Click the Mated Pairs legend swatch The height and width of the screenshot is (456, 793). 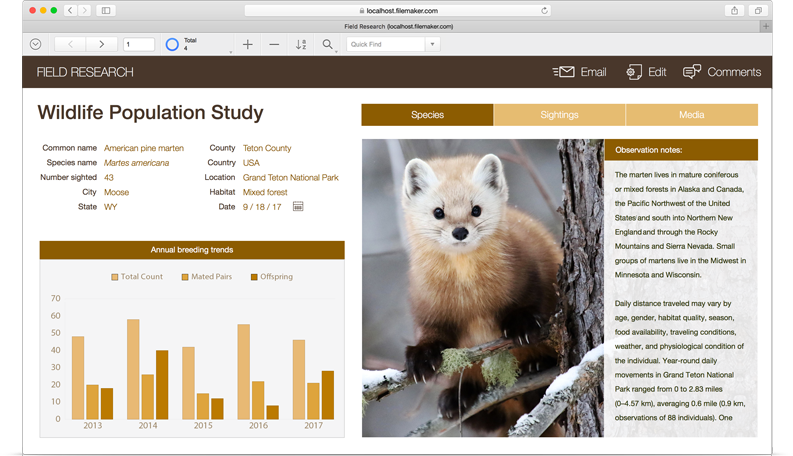point(185,277)
